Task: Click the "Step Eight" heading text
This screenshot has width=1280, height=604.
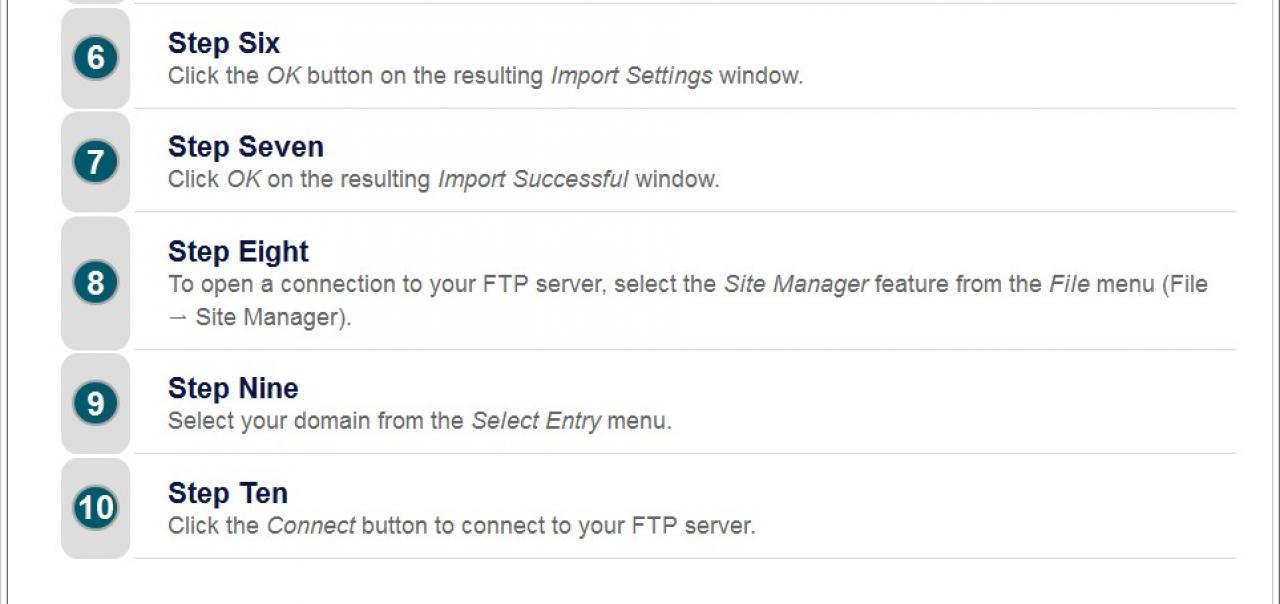Action: pyautogui.click(x=238, y=251)
